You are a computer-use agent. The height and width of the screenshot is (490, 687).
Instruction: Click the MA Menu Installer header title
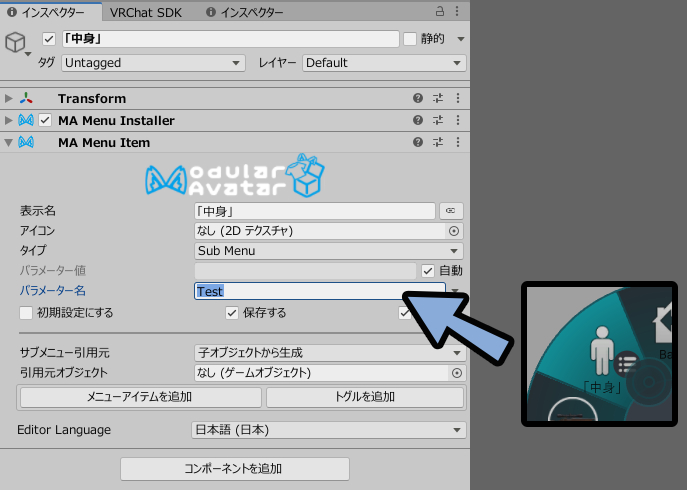[x=116, y=121]
